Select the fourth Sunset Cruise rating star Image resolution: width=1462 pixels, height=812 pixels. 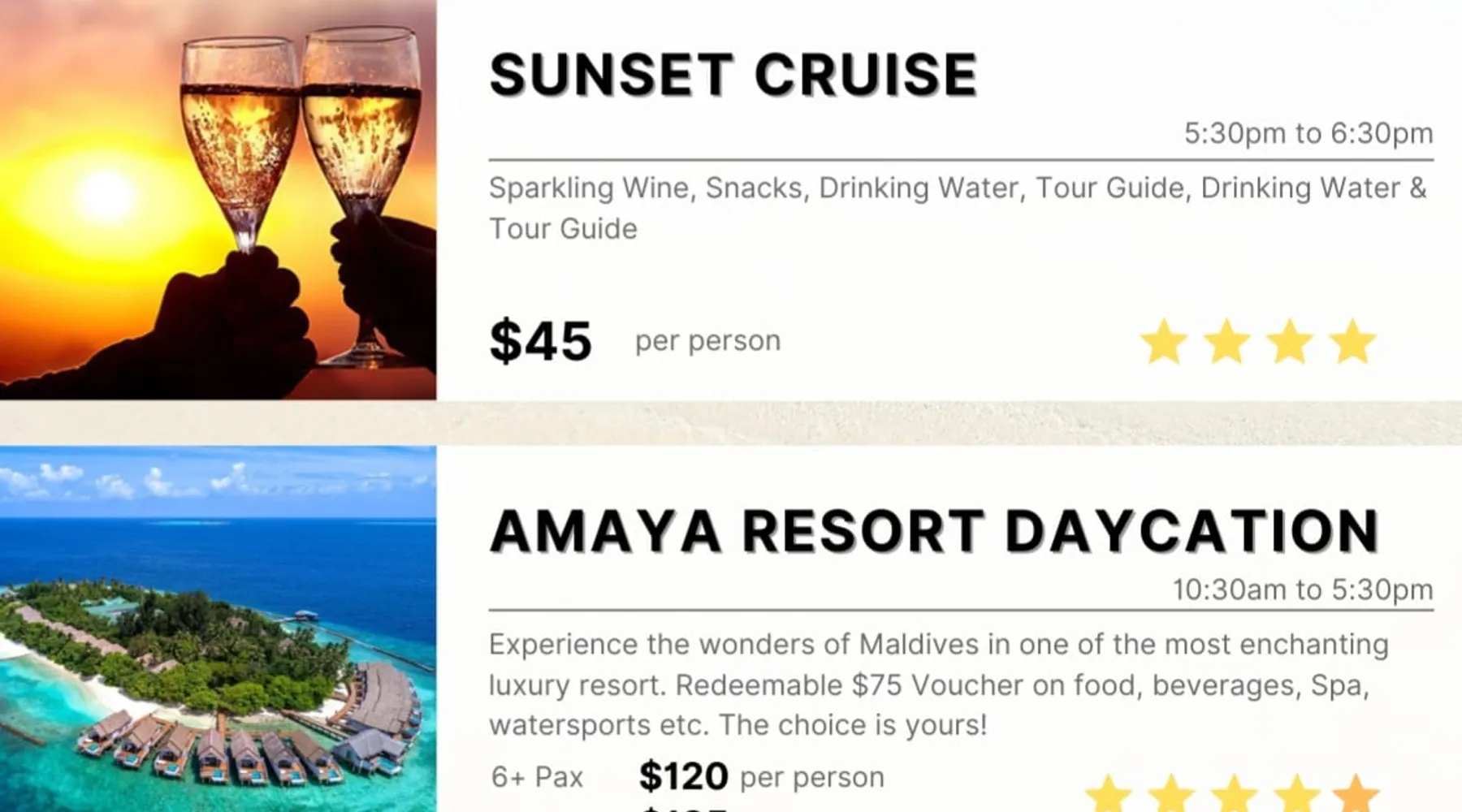(1353, 341)
